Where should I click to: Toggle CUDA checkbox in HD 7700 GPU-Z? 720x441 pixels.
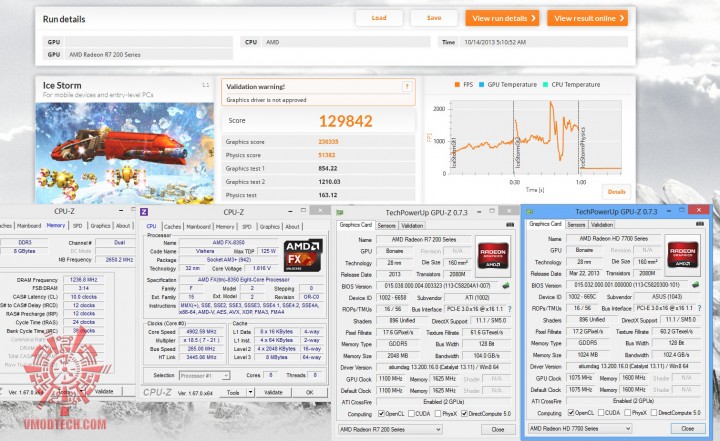pyautogui.click(x=601, y=413)
